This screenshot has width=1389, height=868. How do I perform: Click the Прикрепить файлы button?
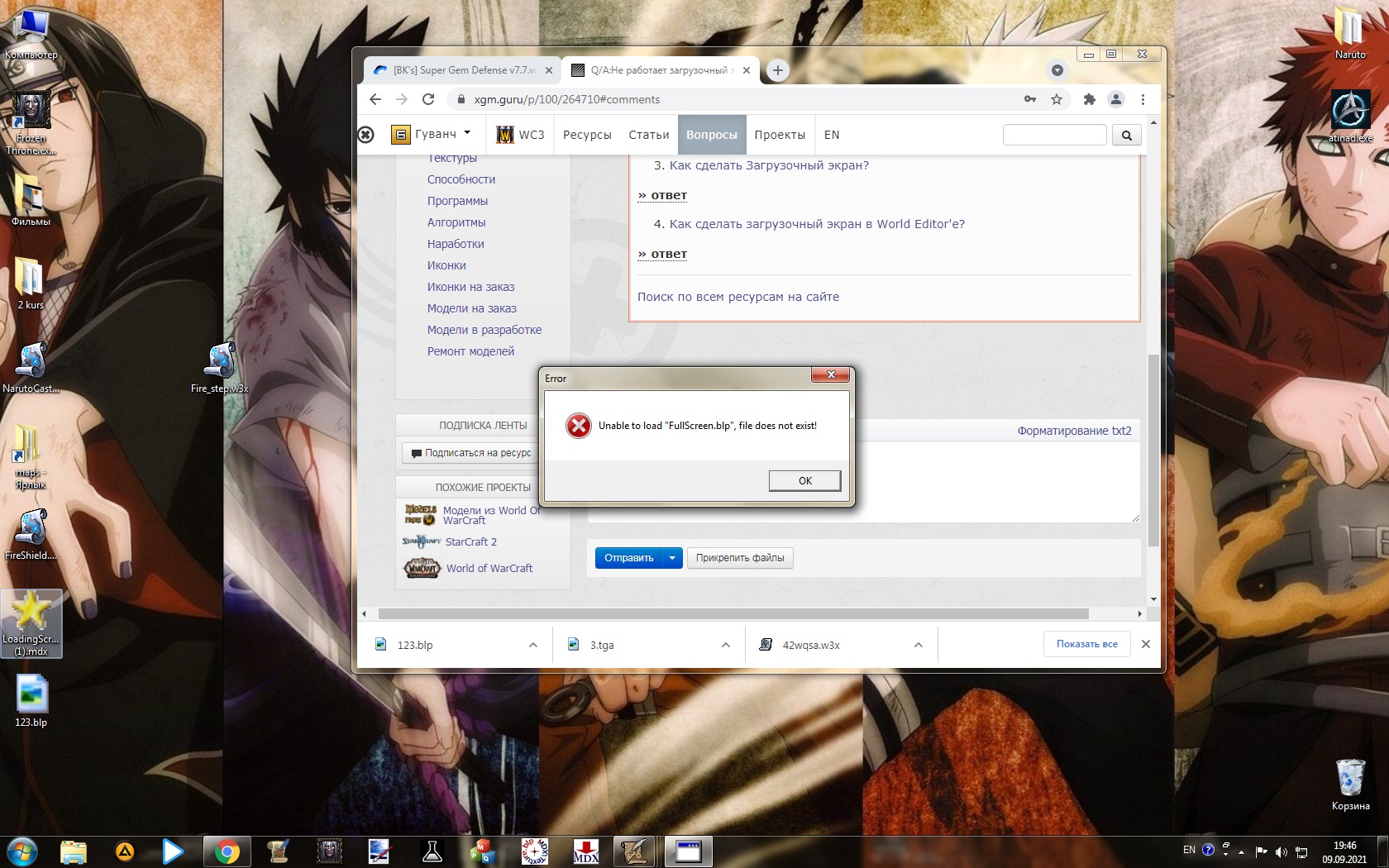point(740,558)
